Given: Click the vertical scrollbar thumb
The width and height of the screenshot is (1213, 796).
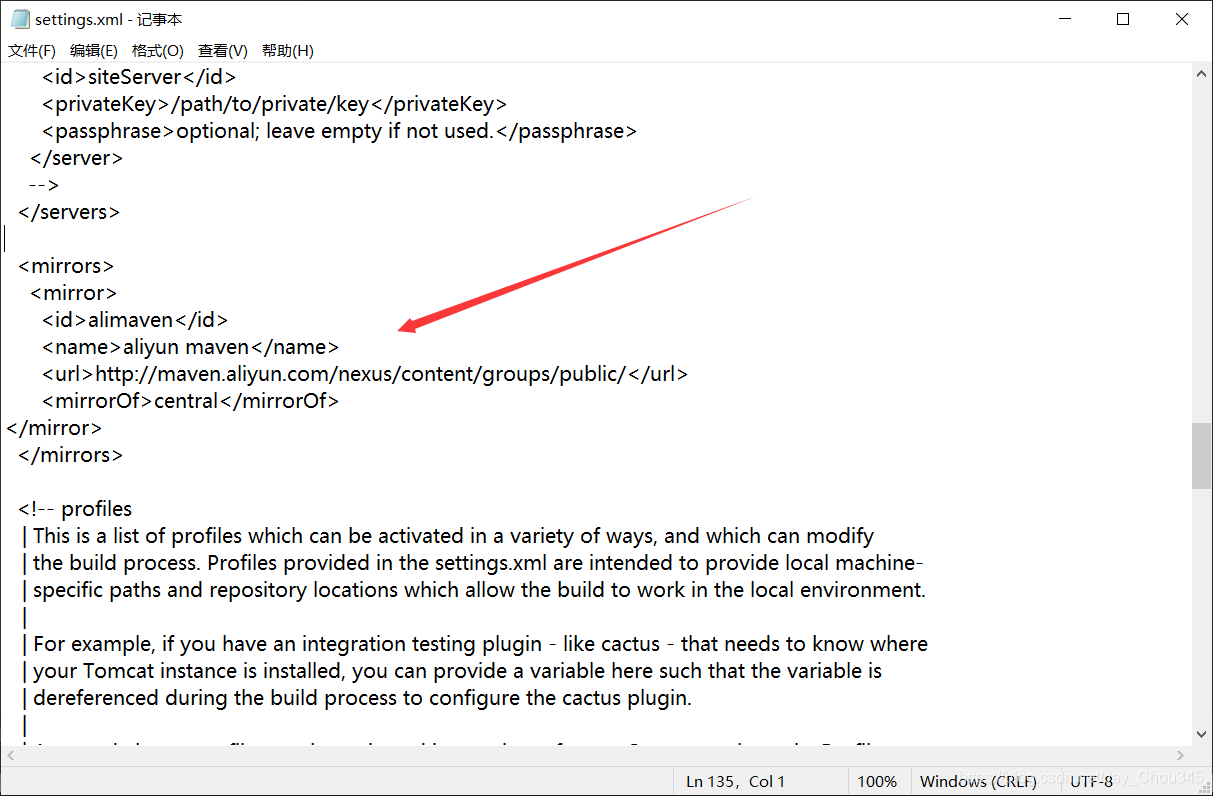Looking at the screenshot, I should [1201, 456].
